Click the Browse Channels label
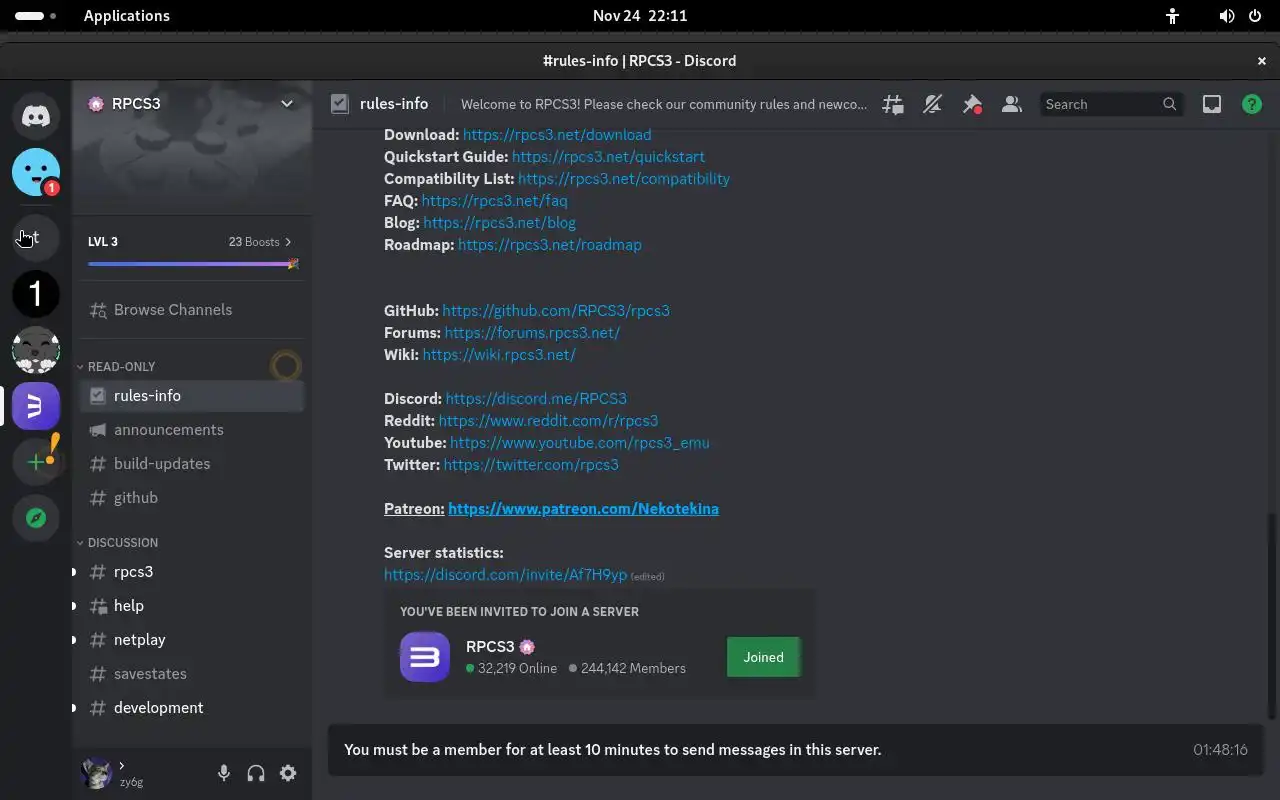The image size is (1280, 800). (173, 310)
